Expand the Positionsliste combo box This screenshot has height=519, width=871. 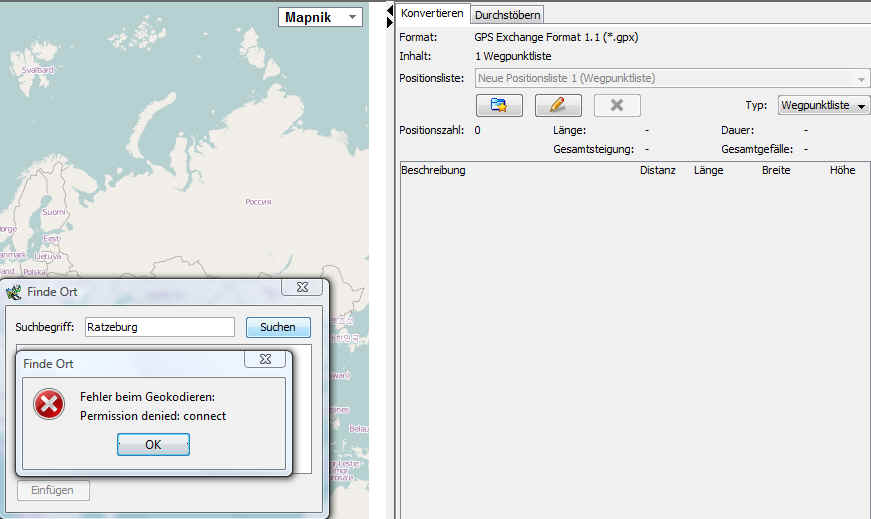(x=862, y=78)
